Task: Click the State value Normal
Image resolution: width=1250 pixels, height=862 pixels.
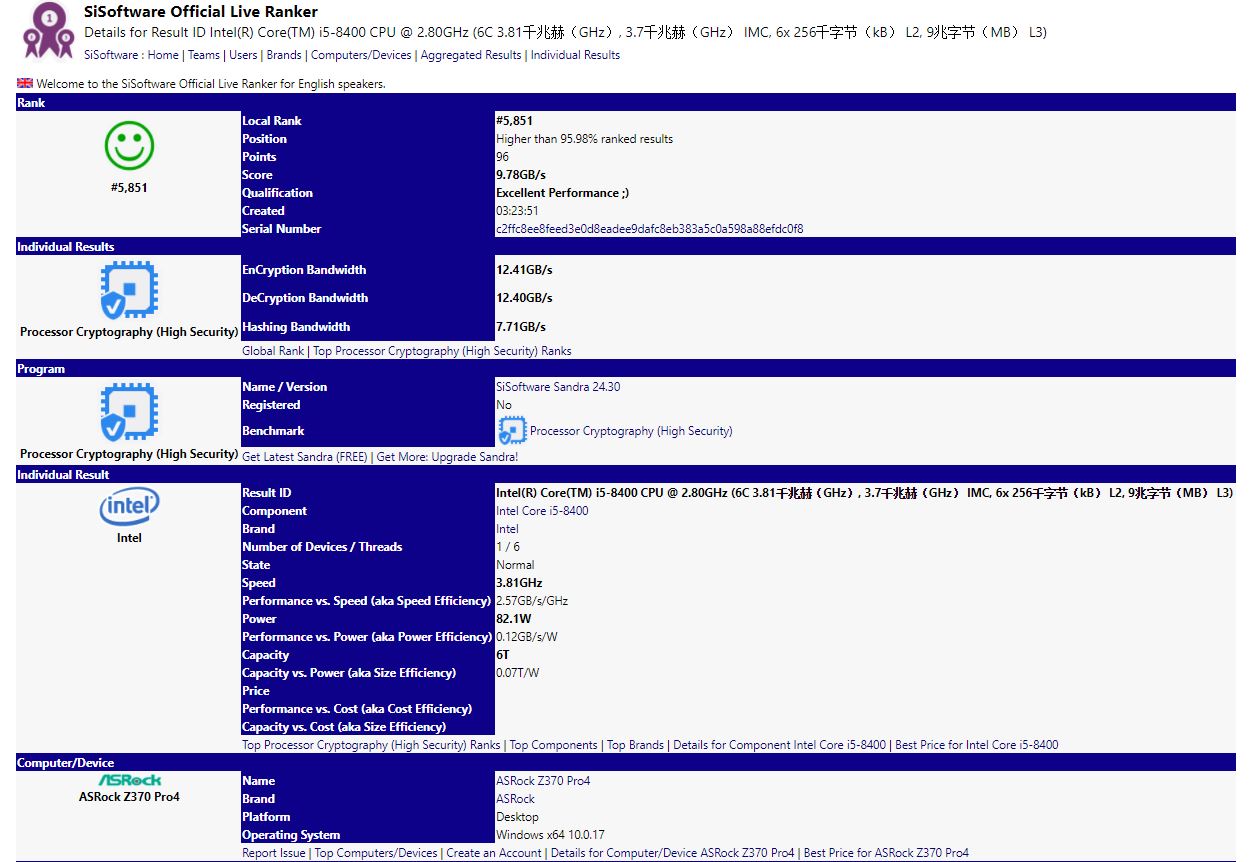Action: click(x=515, y=565)
